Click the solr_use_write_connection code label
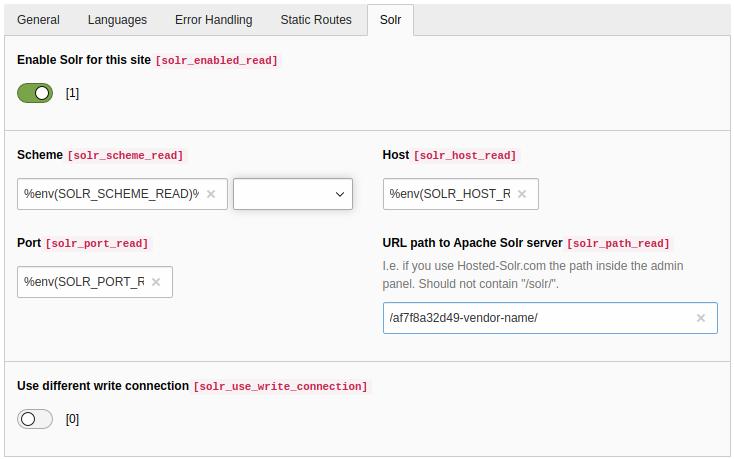Screen dimensions: 734x459 tap(280, 386)
